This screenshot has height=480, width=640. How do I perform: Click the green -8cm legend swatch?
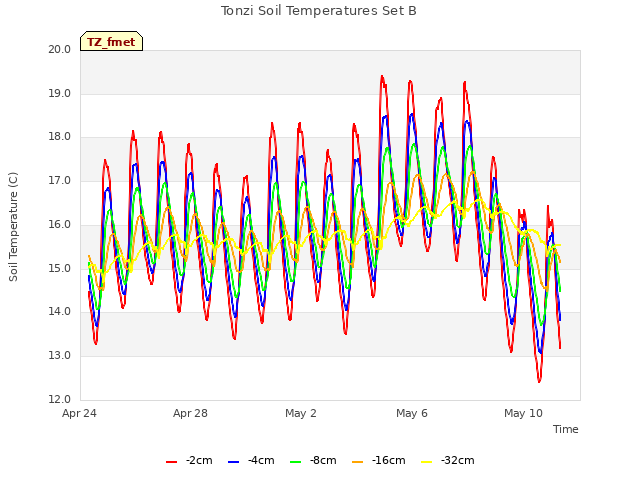(296, 462)
